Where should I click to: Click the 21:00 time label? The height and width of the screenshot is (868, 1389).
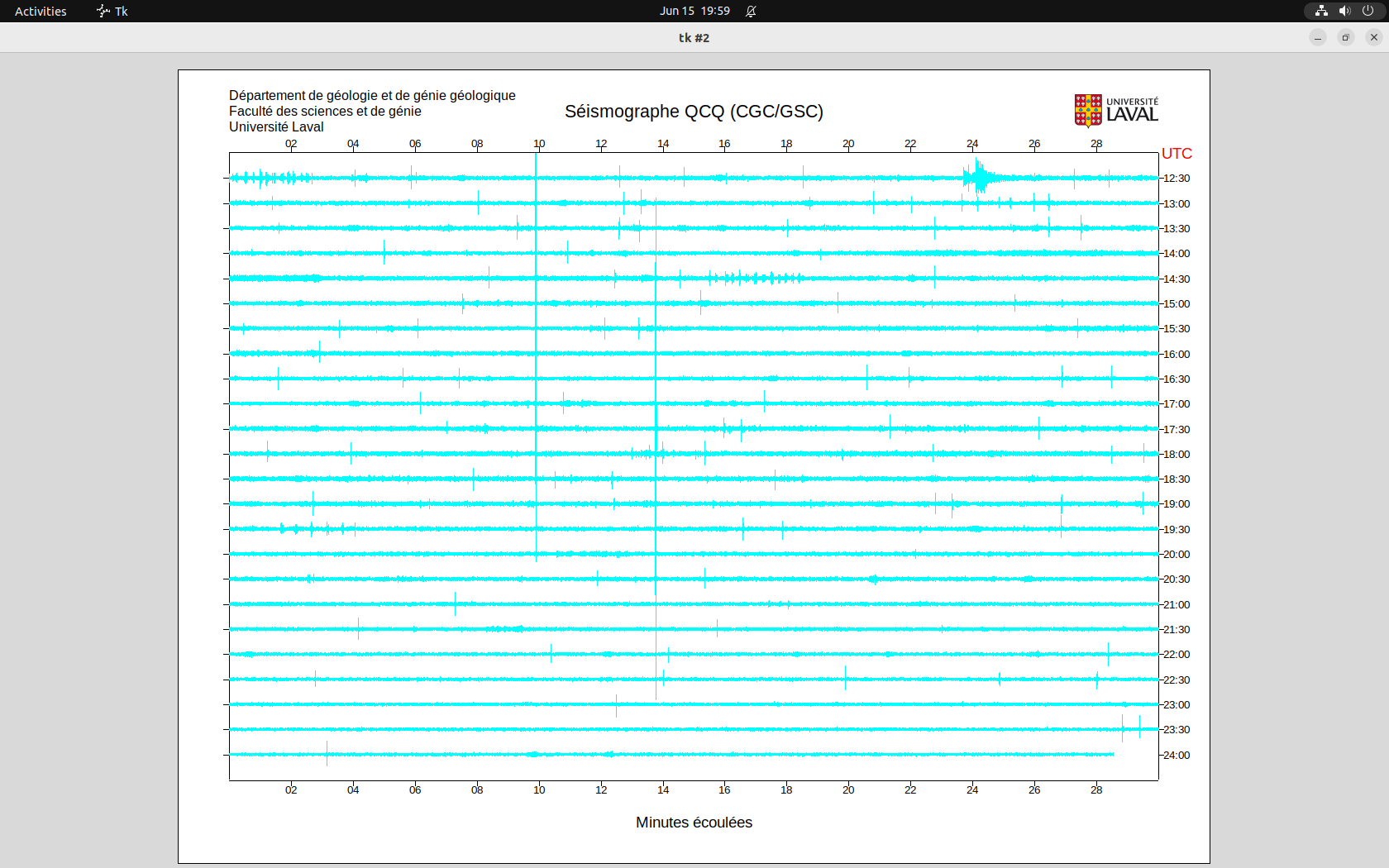tap(1177, 605)
